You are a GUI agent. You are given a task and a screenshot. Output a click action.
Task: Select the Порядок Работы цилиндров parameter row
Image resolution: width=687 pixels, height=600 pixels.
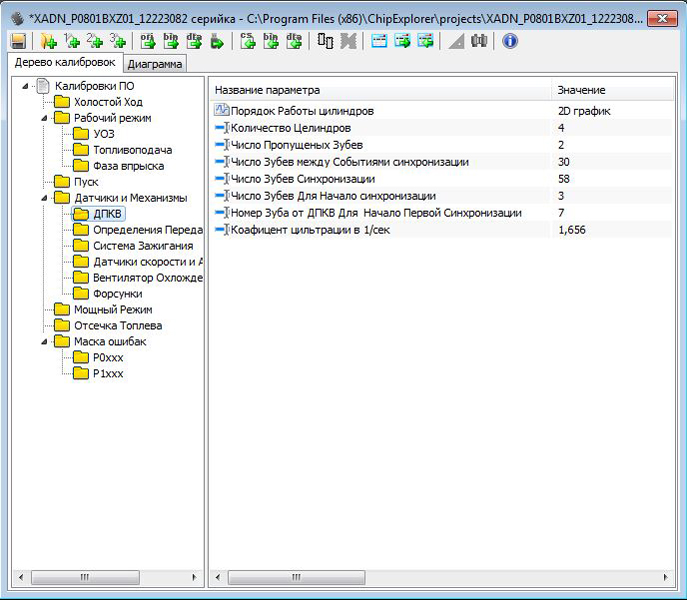point(302,111)
